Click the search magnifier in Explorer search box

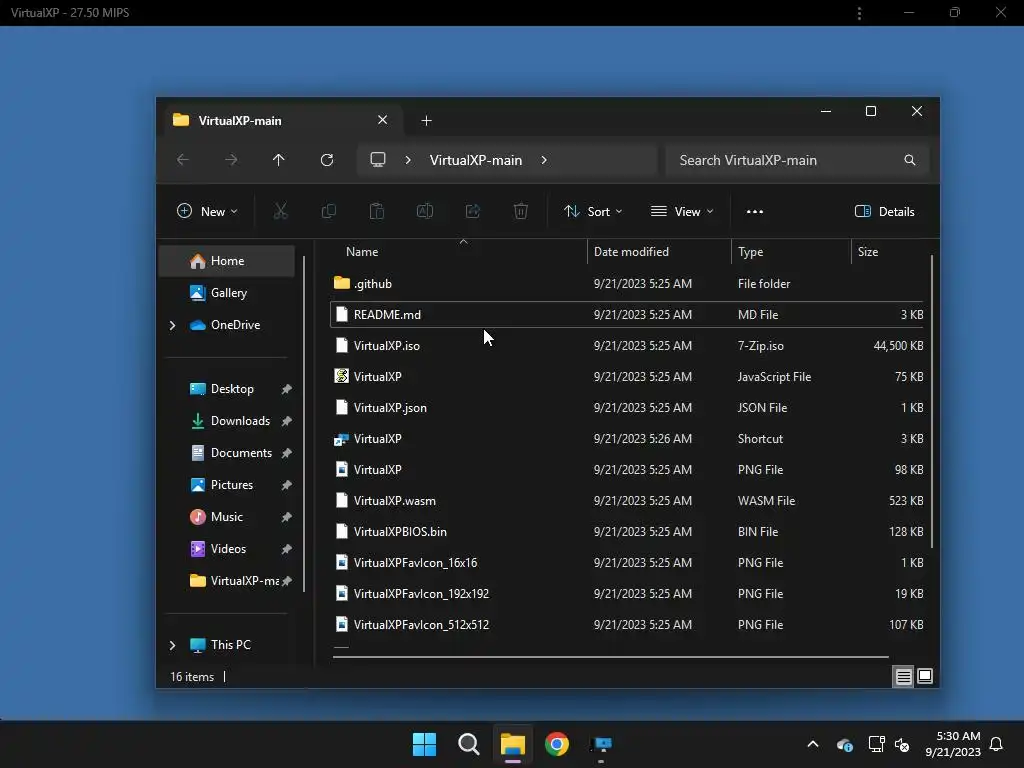(910, 160)
